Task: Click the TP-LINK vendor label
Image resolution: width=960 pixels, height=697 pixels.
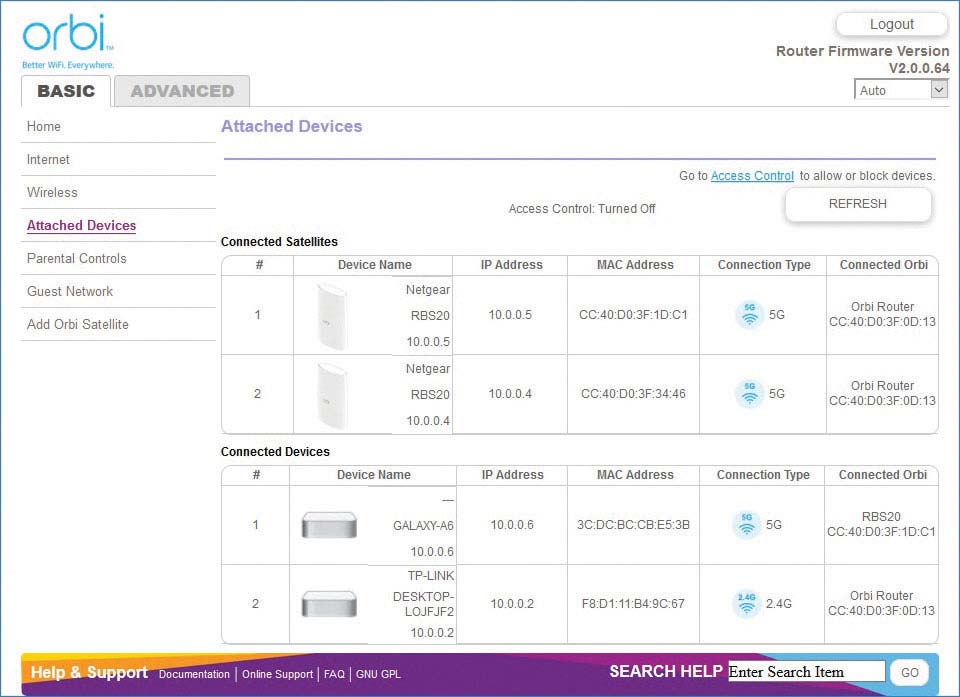Action: 431,576
